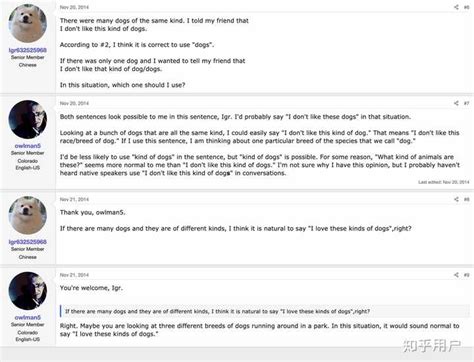
Task: Open the post #9 permalink number
Action: [x=466, y=275]
